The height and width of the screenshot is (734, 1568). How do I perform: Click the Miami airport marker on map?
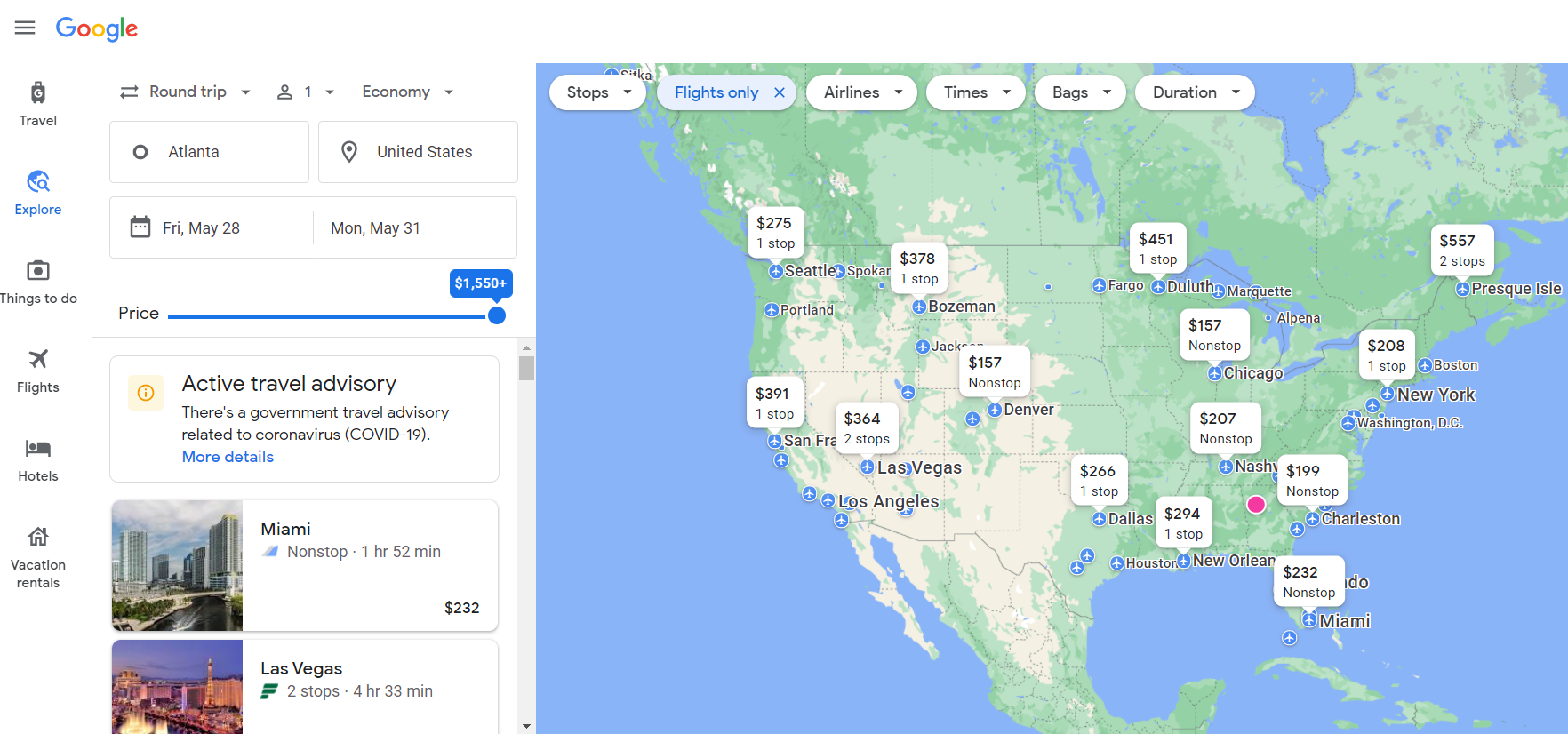[x=1309, y=620]
